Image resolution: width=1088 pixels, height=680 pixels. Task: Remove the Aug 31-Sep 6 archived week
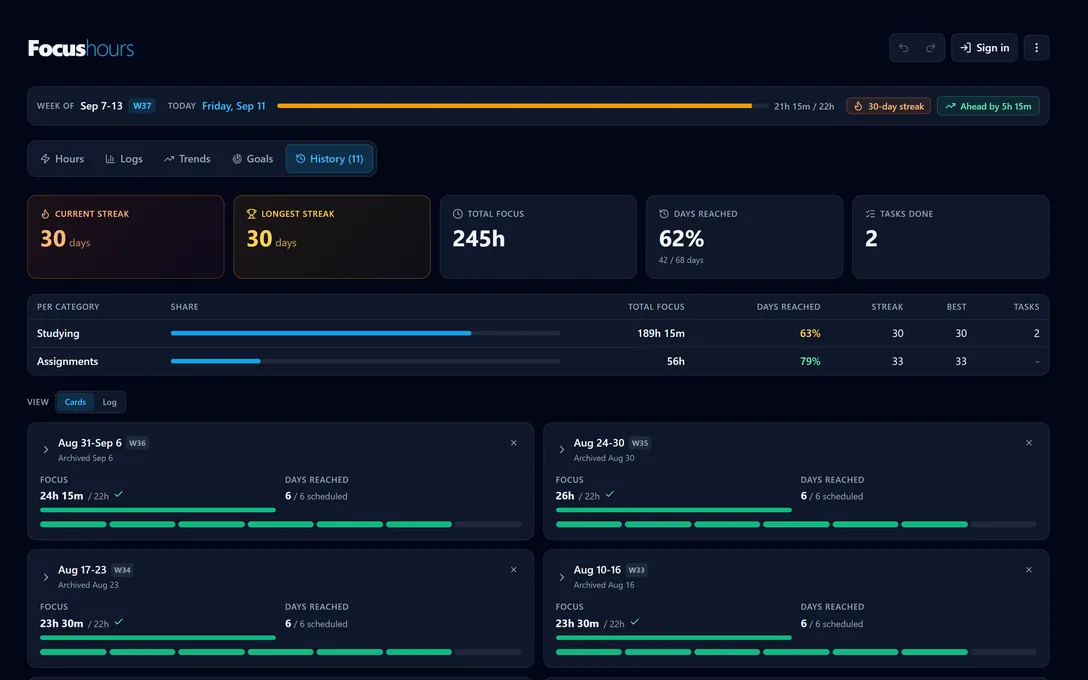point(513,443)
